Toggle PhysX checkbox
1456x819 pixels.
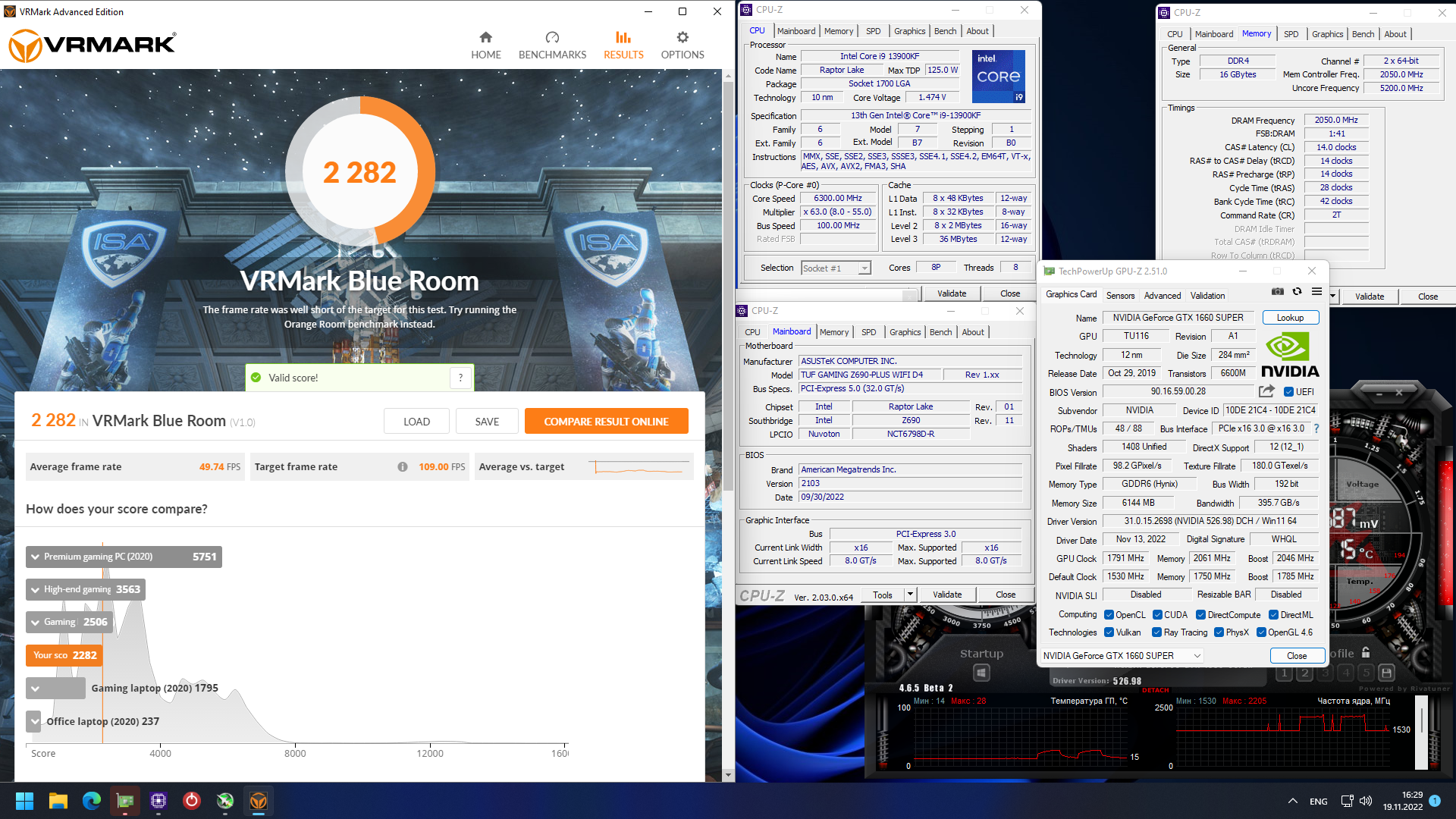(1219, 632)
